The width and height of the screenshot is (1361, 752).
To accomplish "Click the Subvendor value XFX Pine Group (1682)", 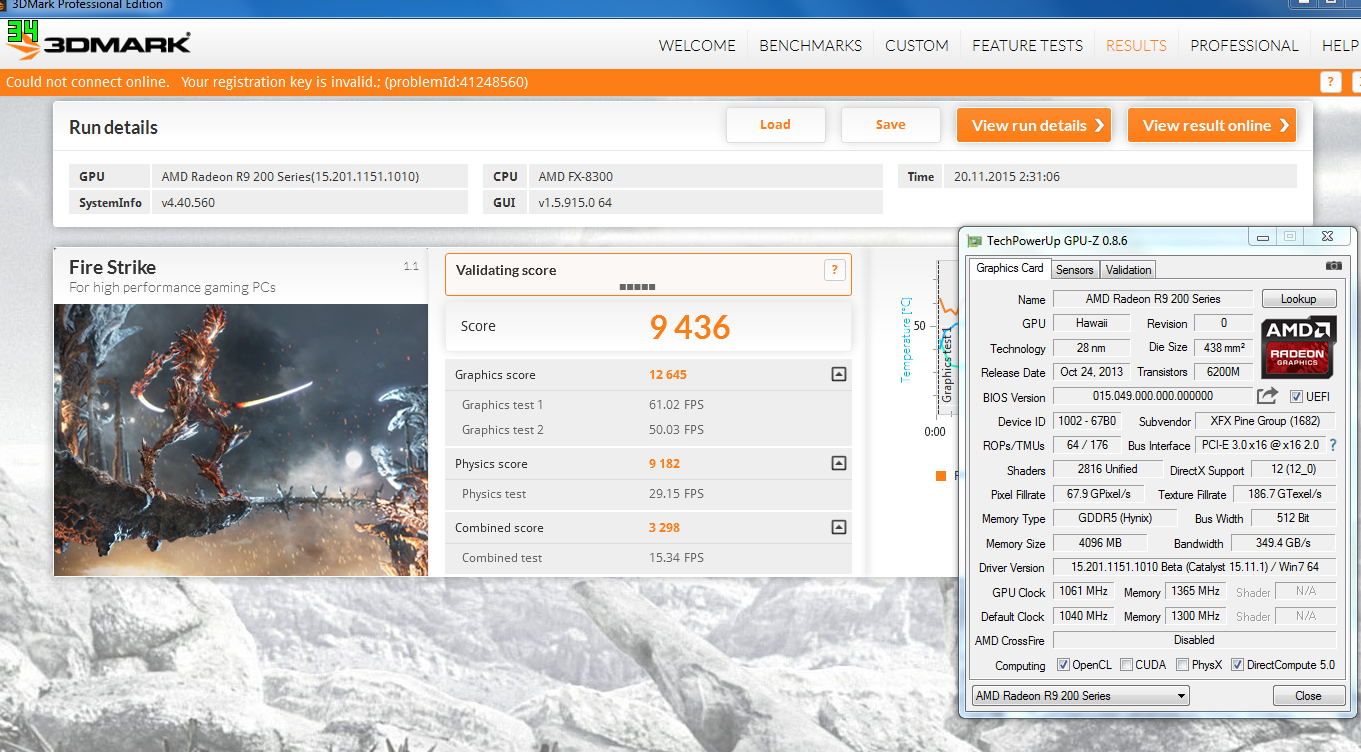I will 1266,421.
